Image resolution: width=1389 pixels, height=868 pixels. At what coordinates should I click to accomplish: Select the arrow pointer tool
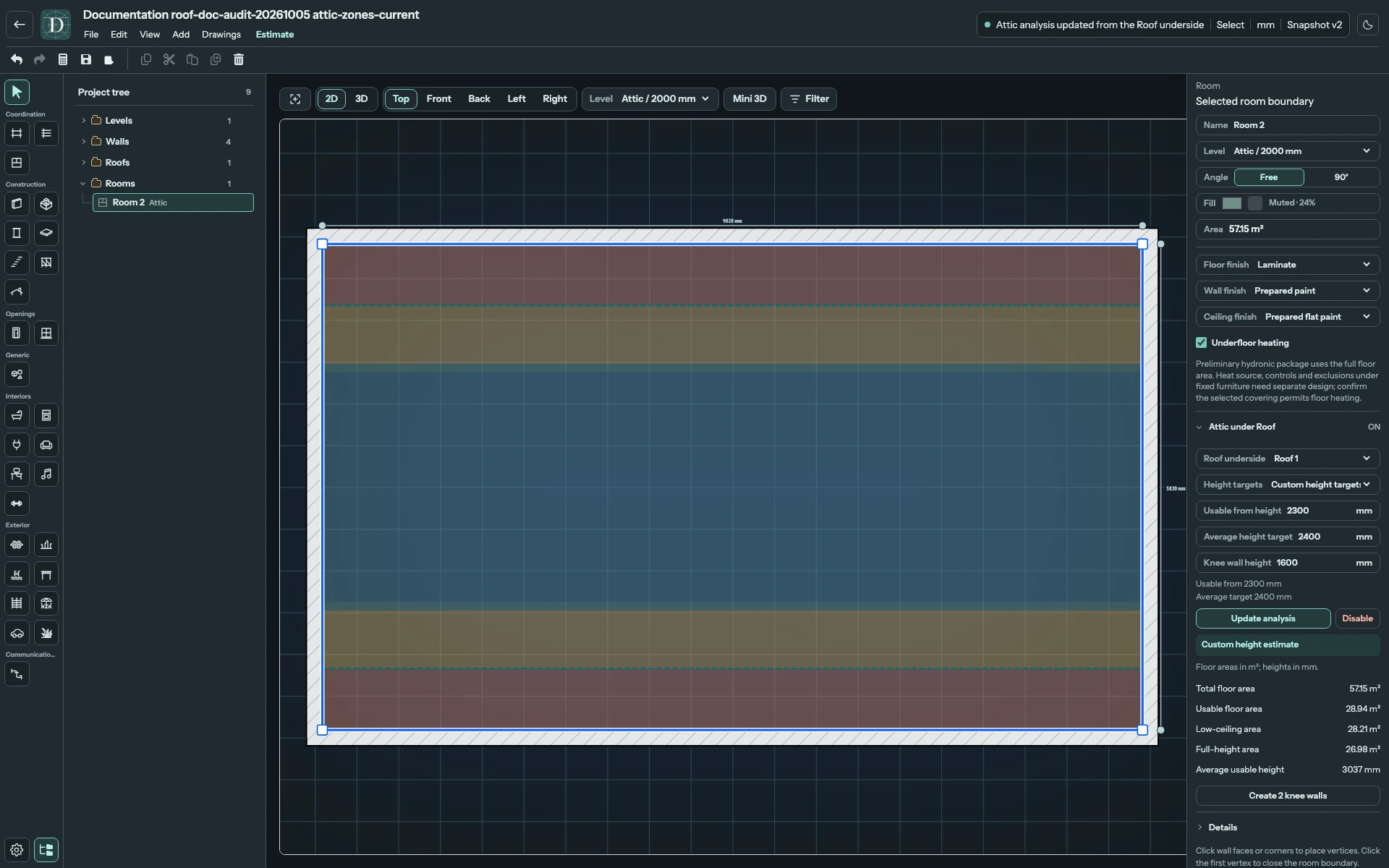[17, 92]
